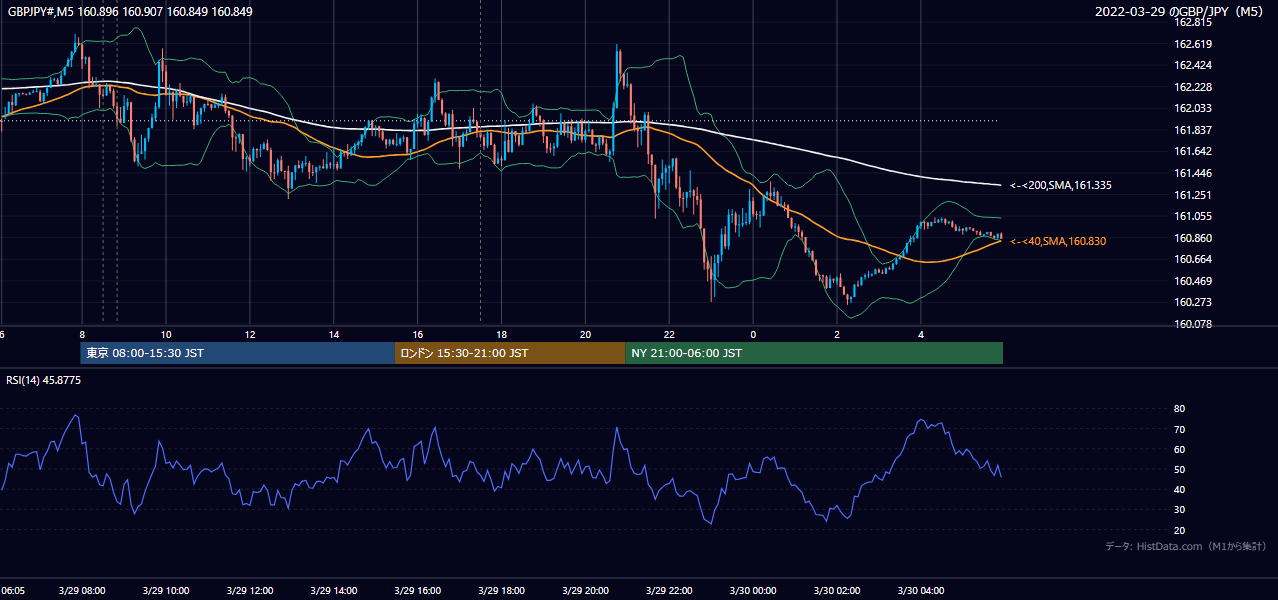The width and height of the screenshot is (1278, 600).
Task: Click the 3/29 20:00 date label
Action: 585,590
